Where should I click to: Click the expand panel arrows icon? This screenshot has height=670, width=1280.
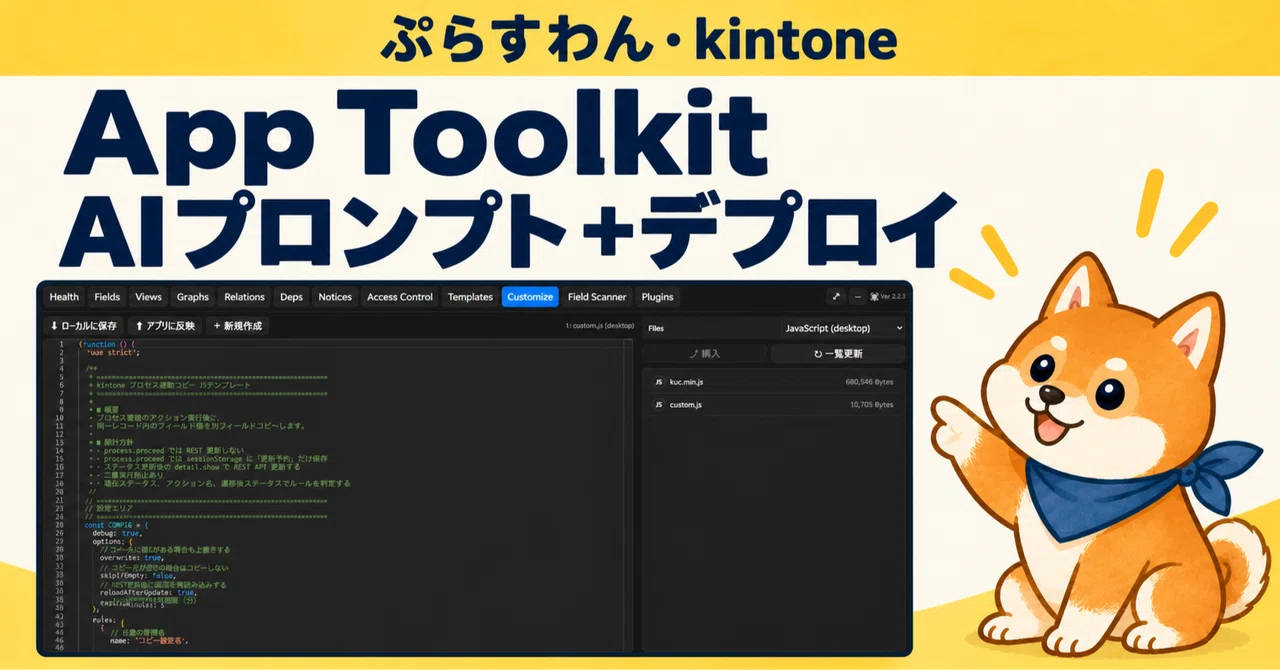pos(836,297)
